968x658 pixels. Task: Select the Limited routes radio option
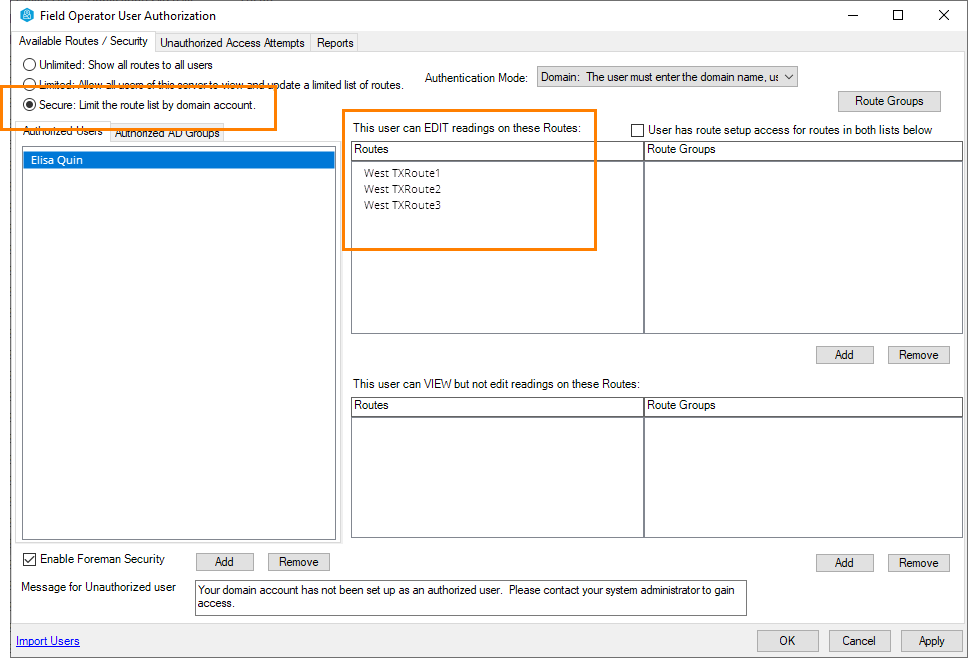(30, 85)
